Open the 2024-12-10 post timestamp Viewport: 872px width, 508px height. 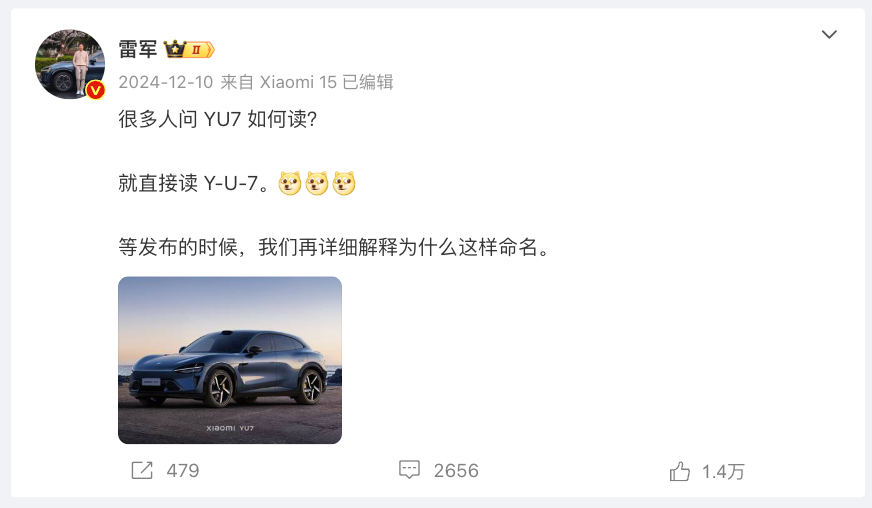(166, 82)
